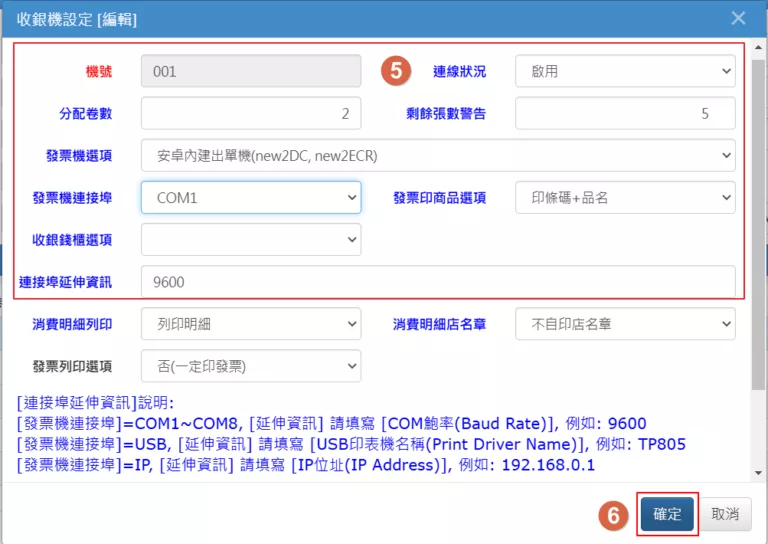Click the 確定 button
The height and width of the screenshot is (544, 768).
point(667,514)
